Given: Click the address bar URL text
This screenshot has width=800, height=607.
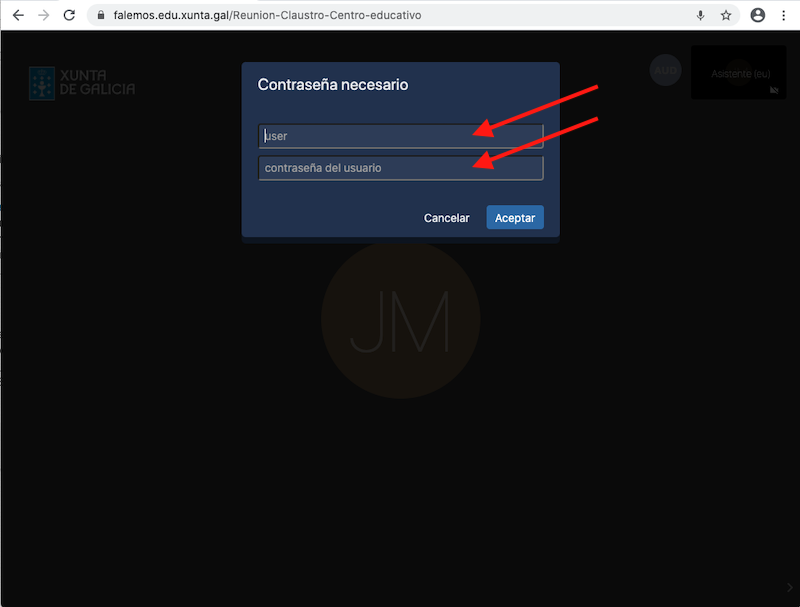Looking at the screenshot, I should coord(267,16).
